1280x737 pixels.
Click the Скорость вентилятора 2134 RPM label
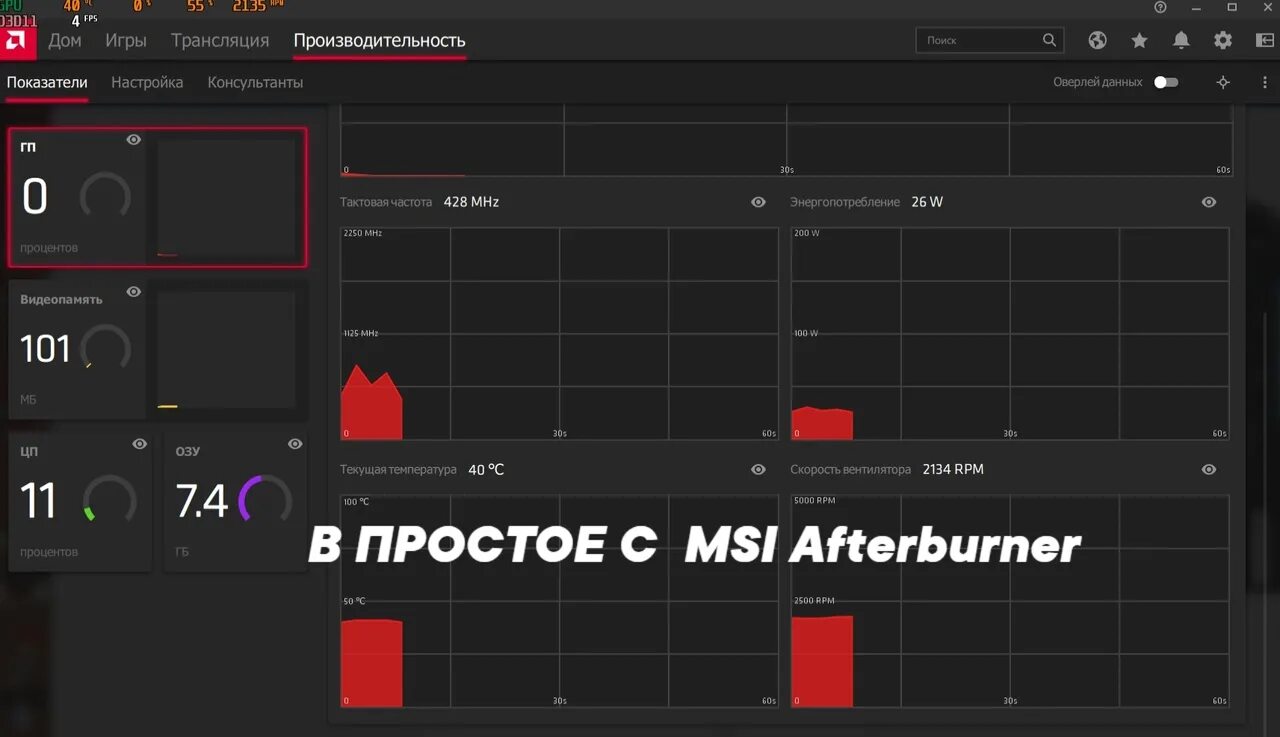(x=887, y=469)
